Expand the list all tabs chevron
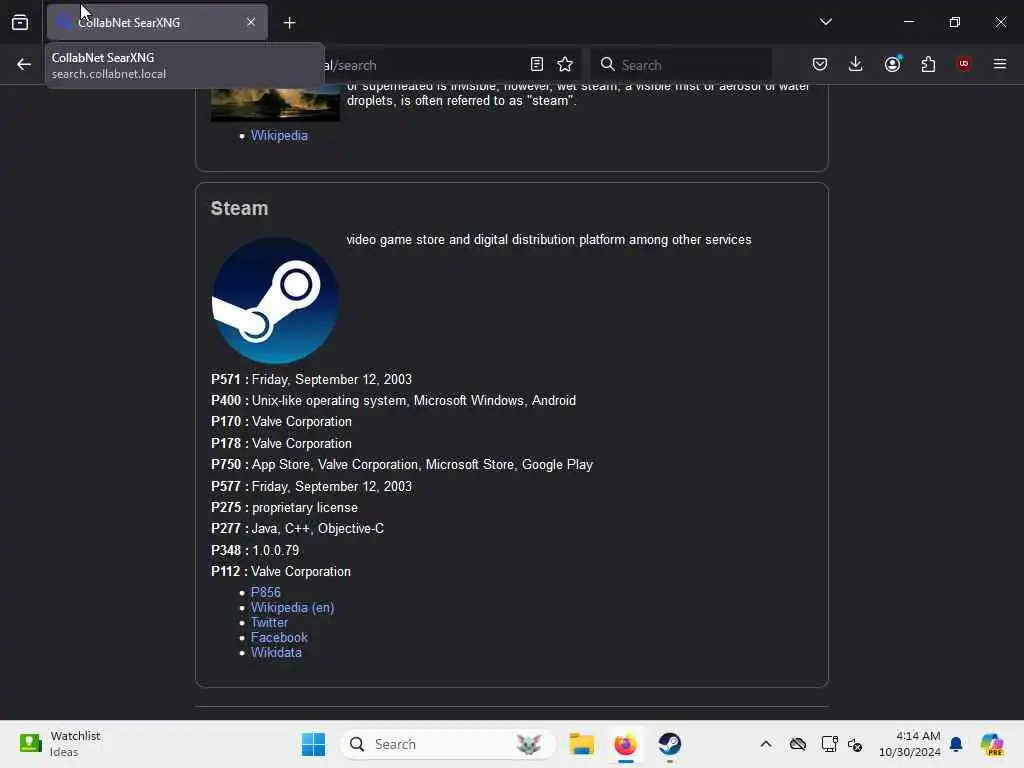 pyautogui.click(x=825, y=22)
